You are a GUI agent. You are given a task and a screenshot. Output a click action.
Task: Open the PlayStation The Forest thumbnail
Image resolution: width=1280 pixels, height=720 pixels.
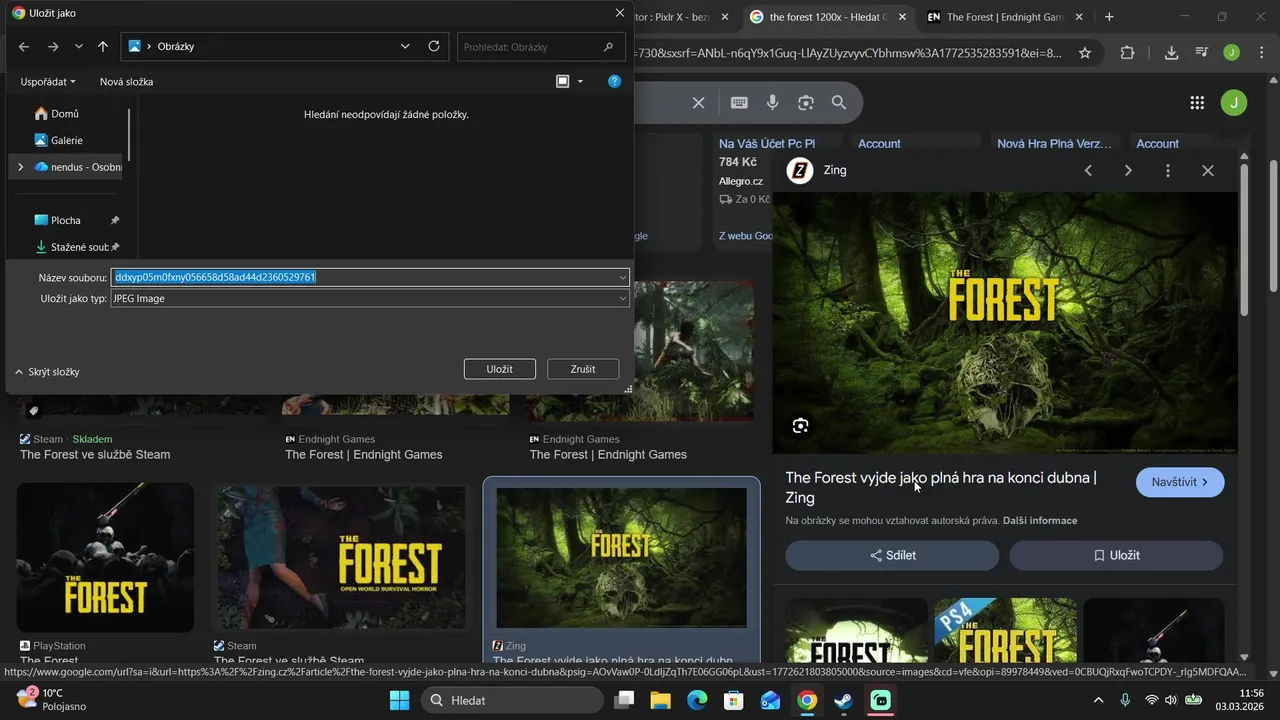click(x=105, y=558)
